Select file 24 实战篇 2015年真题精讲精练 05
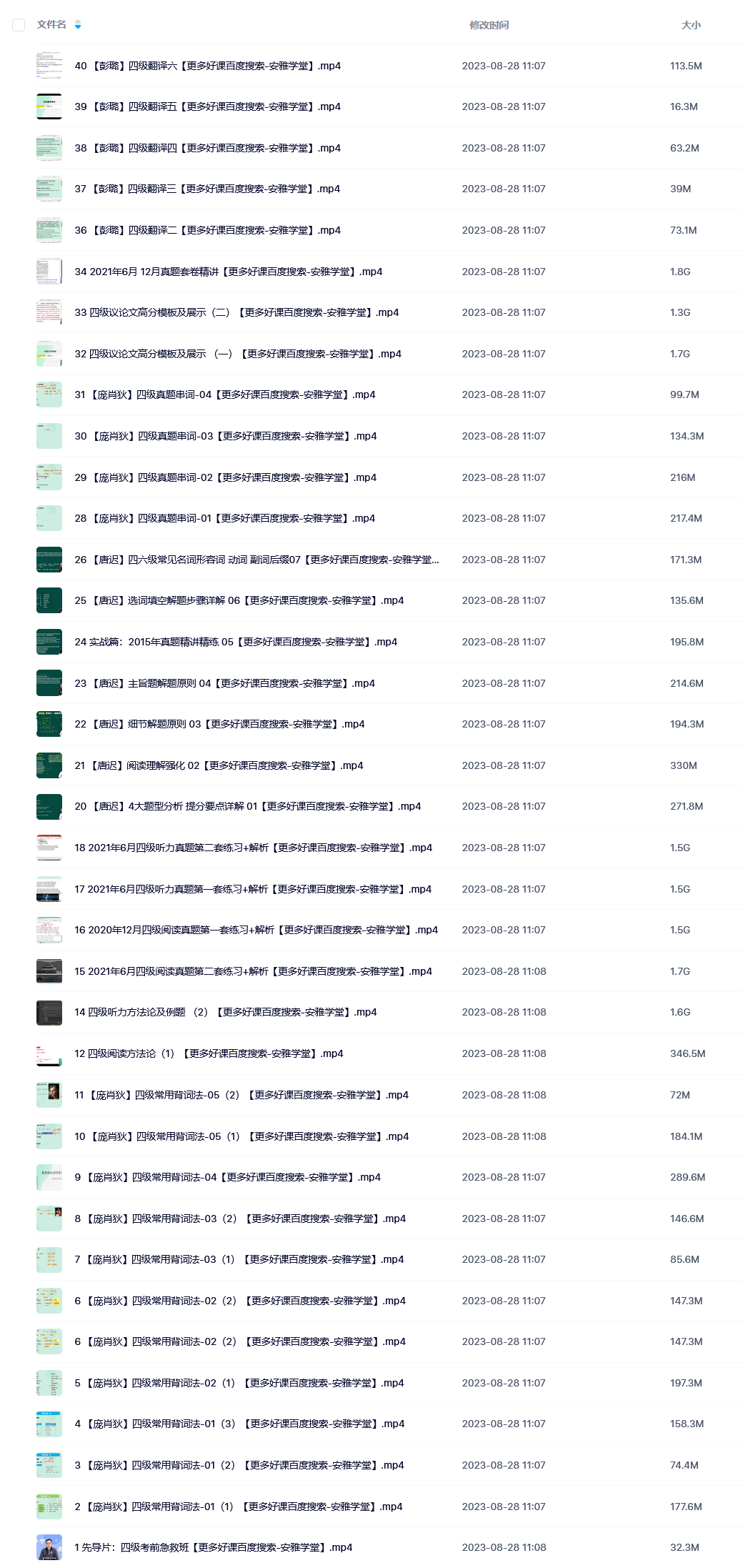The width and height of the screenshot is (743, 1568). click(236, 642)
